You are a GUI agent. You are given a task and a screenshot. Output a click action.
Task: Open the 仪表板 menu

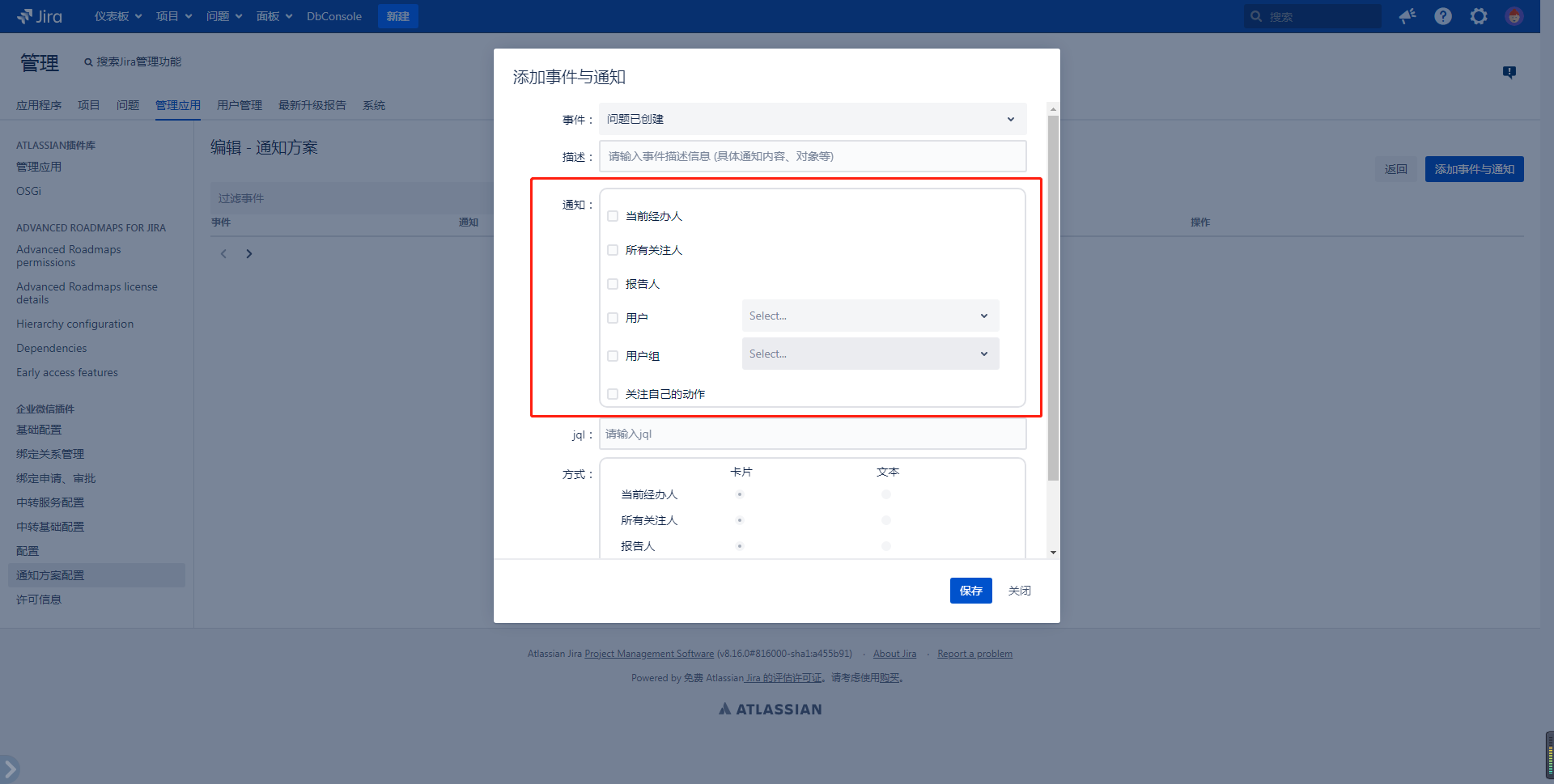tap(117, 16)
